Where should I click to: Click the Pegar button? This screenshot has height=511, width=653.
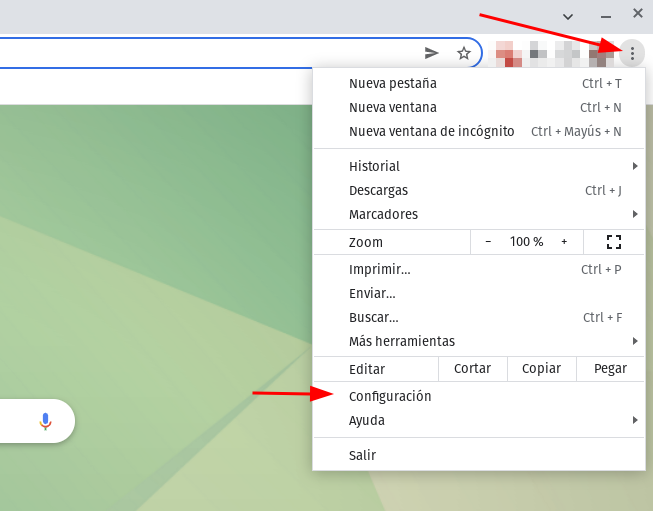pos(610,369)
